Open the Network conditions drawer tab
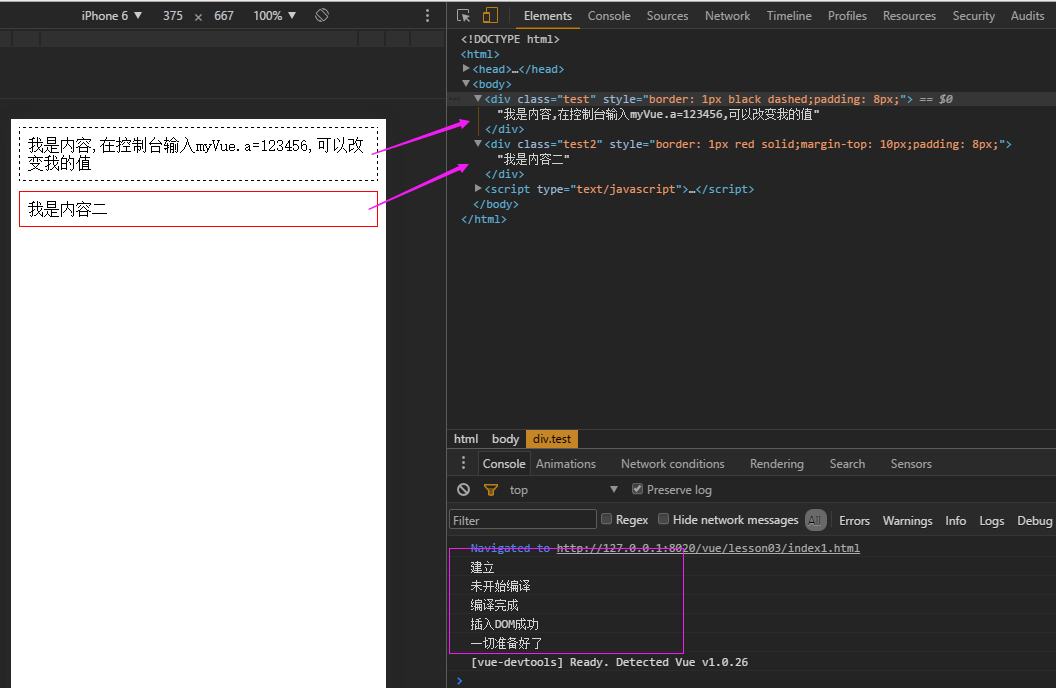 pyautogui.click(x=673, y=463)
